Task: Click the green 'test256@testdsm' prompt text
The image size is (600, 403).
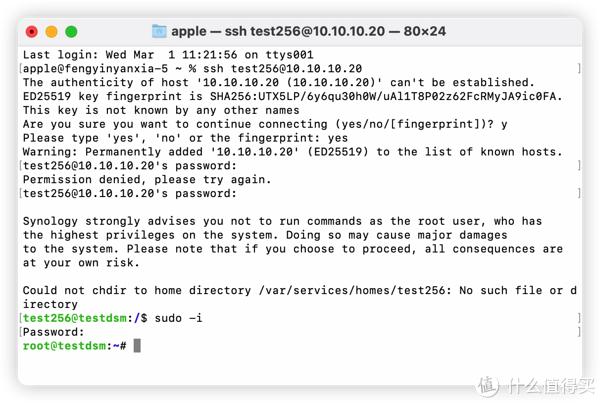Action: coord(75,318)
